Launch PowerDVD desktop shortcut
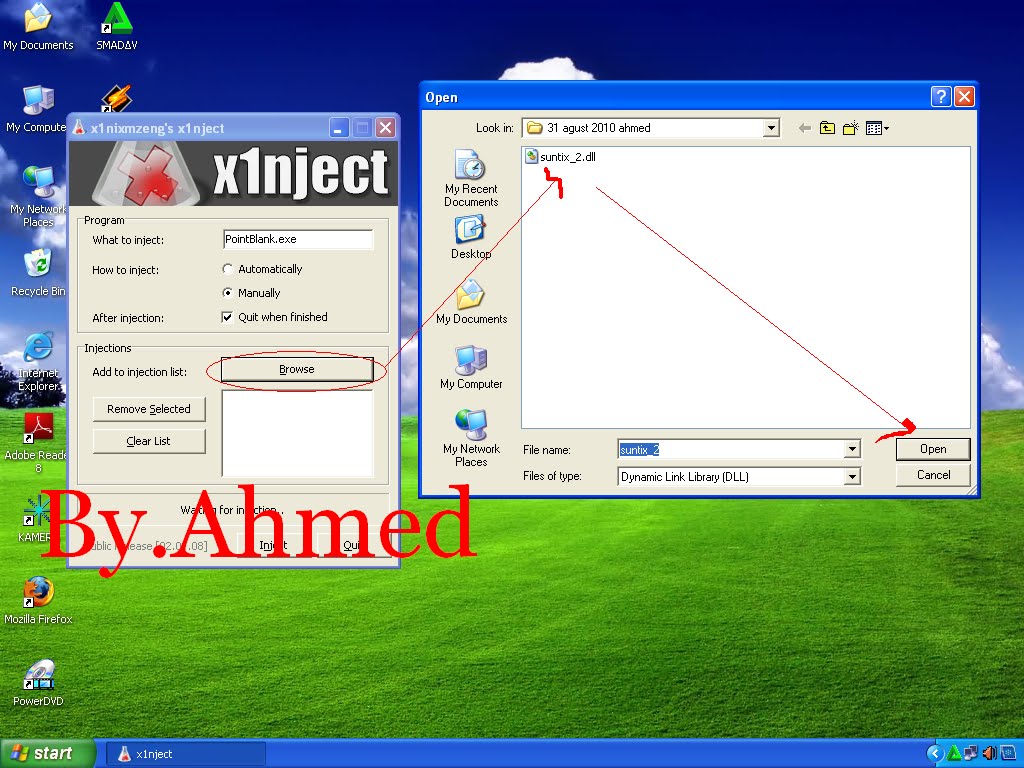1024x768 pixels. 38,682
